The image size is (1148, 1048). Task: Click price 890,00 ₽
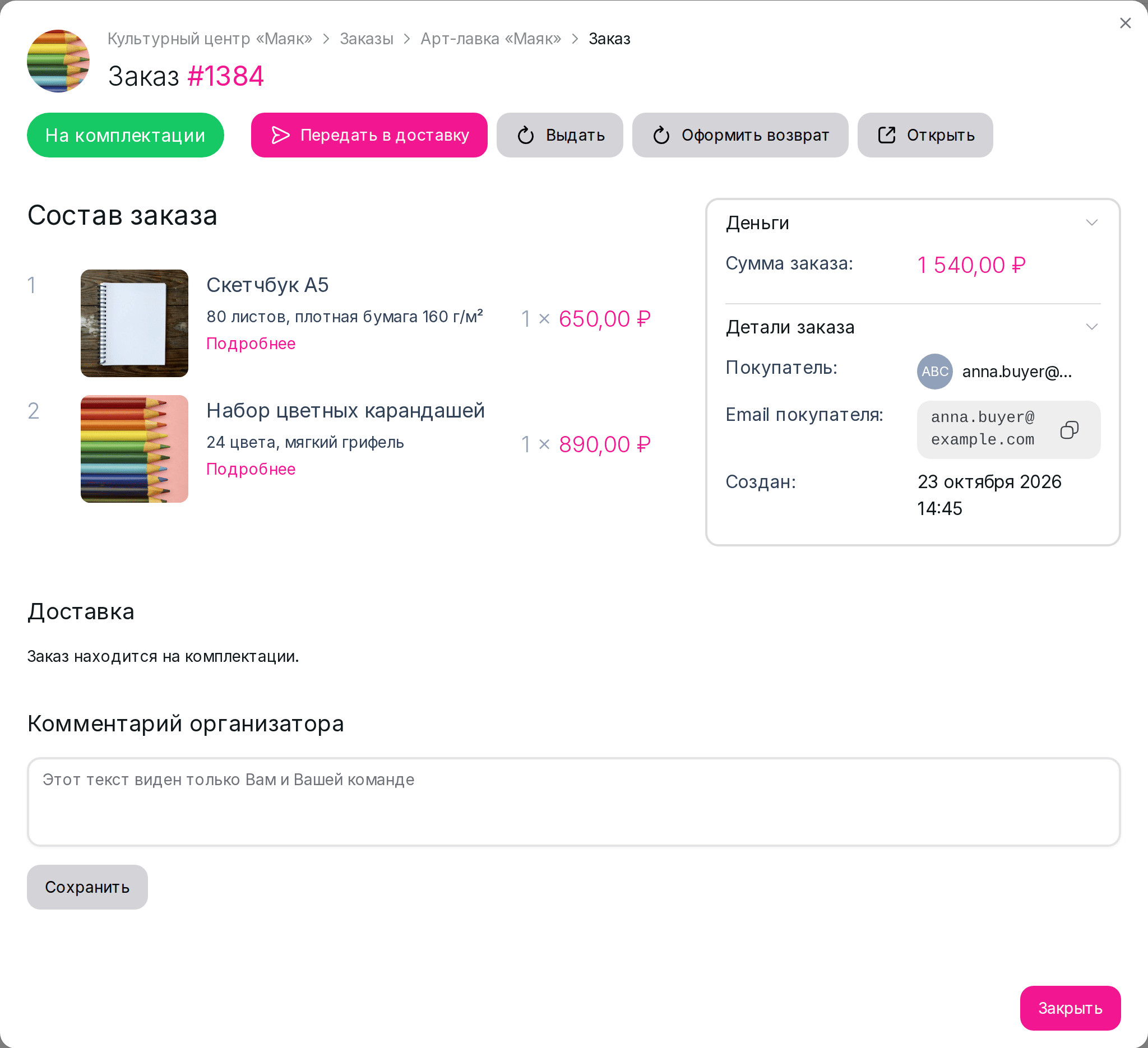pos(604,444)
